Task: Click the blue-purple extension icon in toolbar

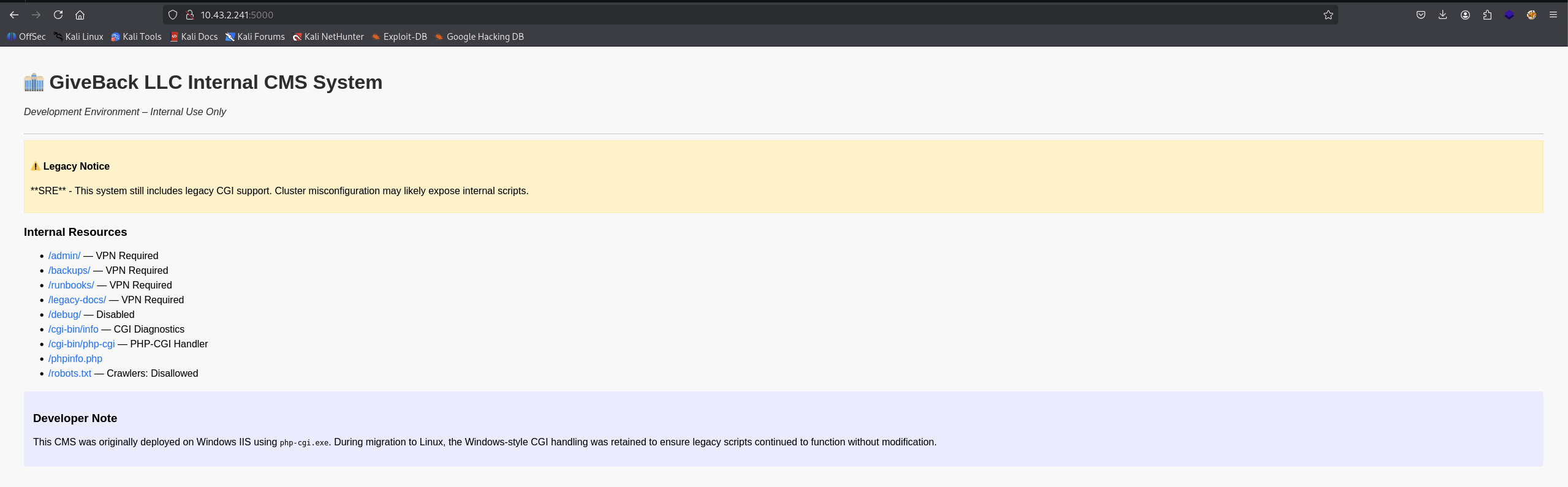Action: point(1509,15)
